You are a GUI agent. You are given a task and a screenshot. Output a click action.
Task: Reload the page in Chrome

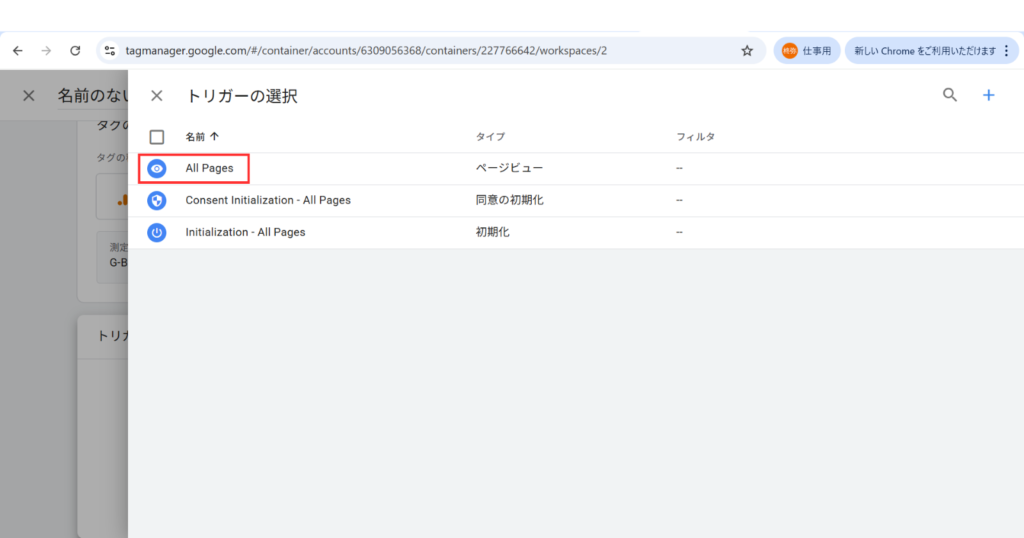[x=75, y=51]
